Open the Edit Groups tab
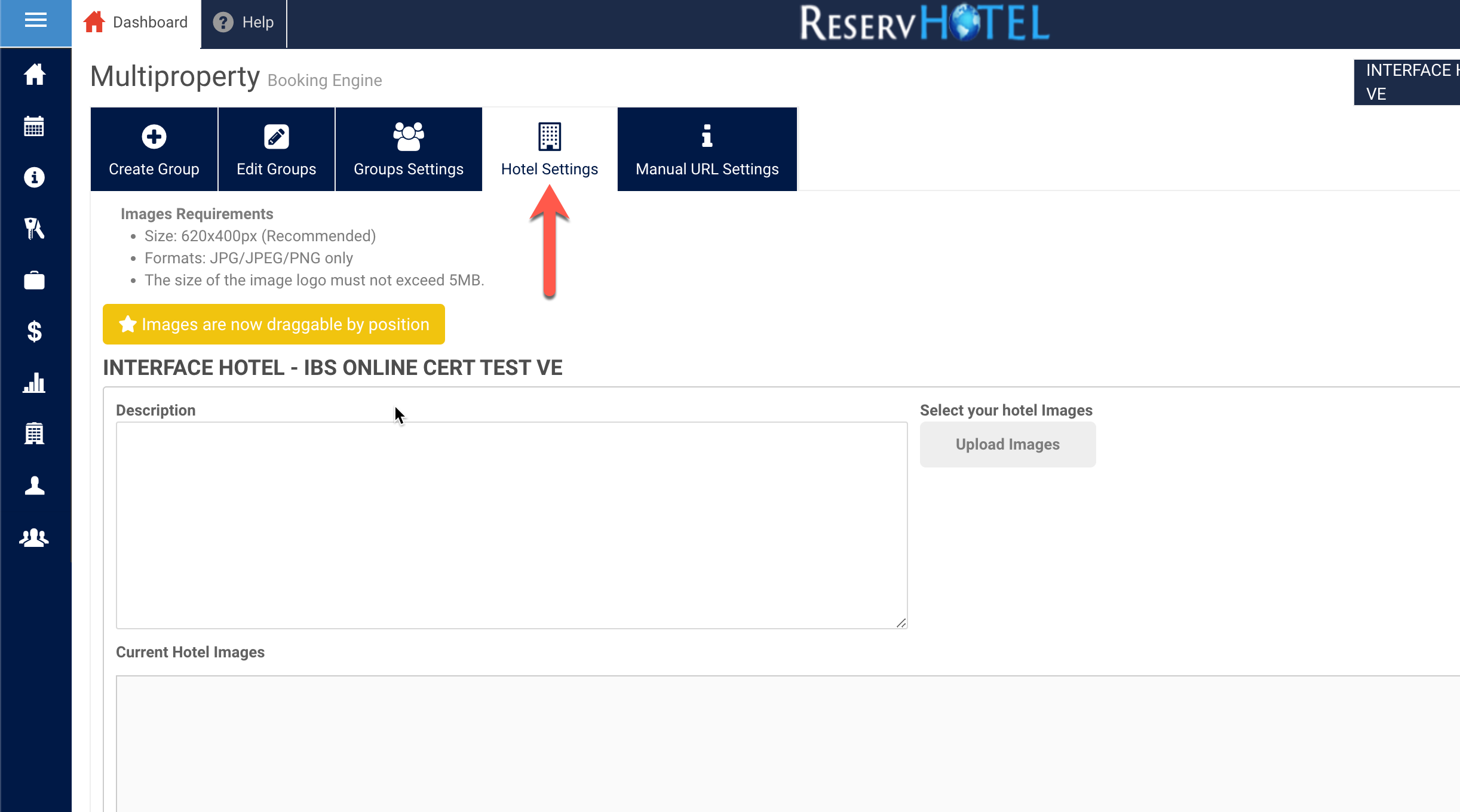Image resolution: width=1460 pixels, height=812 pixels. 276,149
